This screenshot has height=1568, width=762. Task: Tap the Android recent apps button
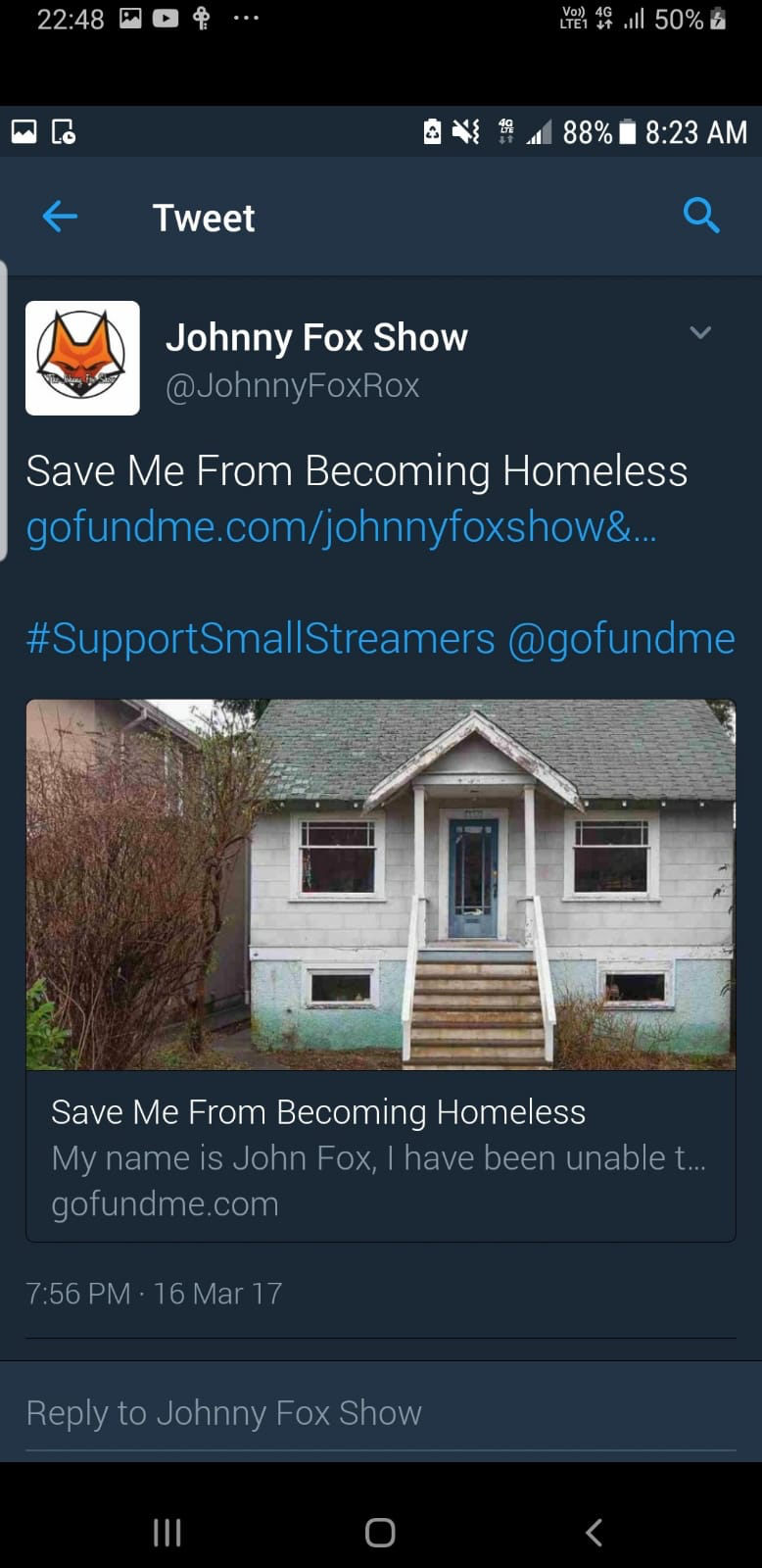tap(167, 1532)
